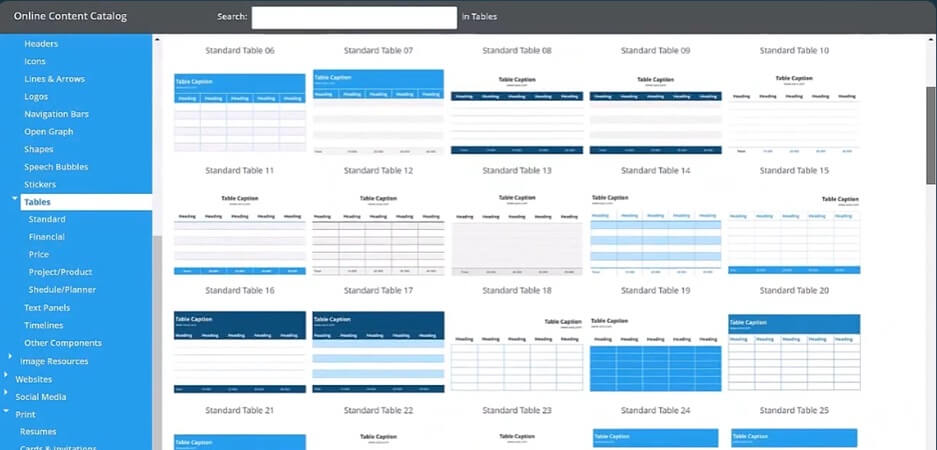The image size is (937, 450).
Task: Open the Timelines category
Action: [44, 325]
